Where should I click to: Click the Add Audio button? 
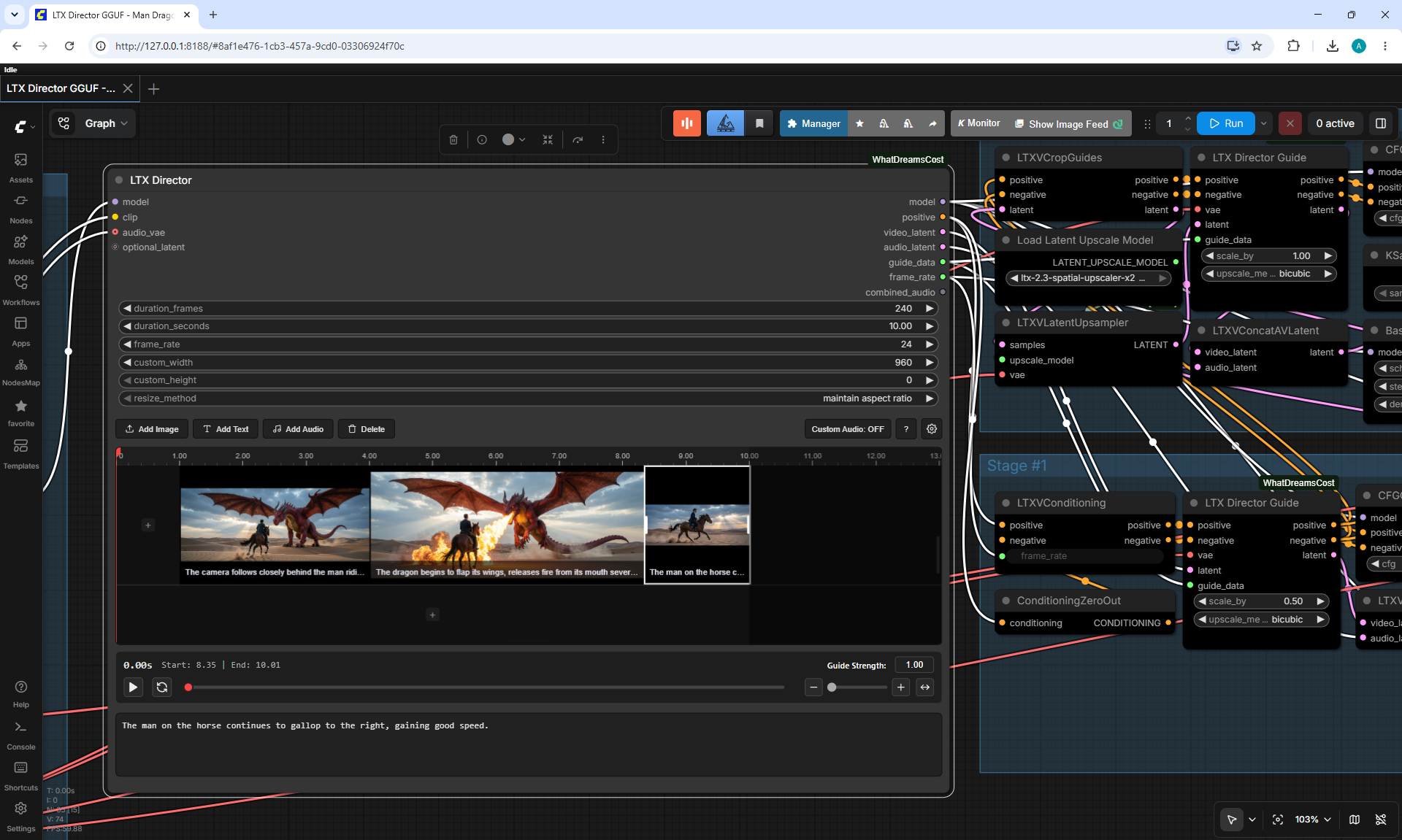click(298, 429)
